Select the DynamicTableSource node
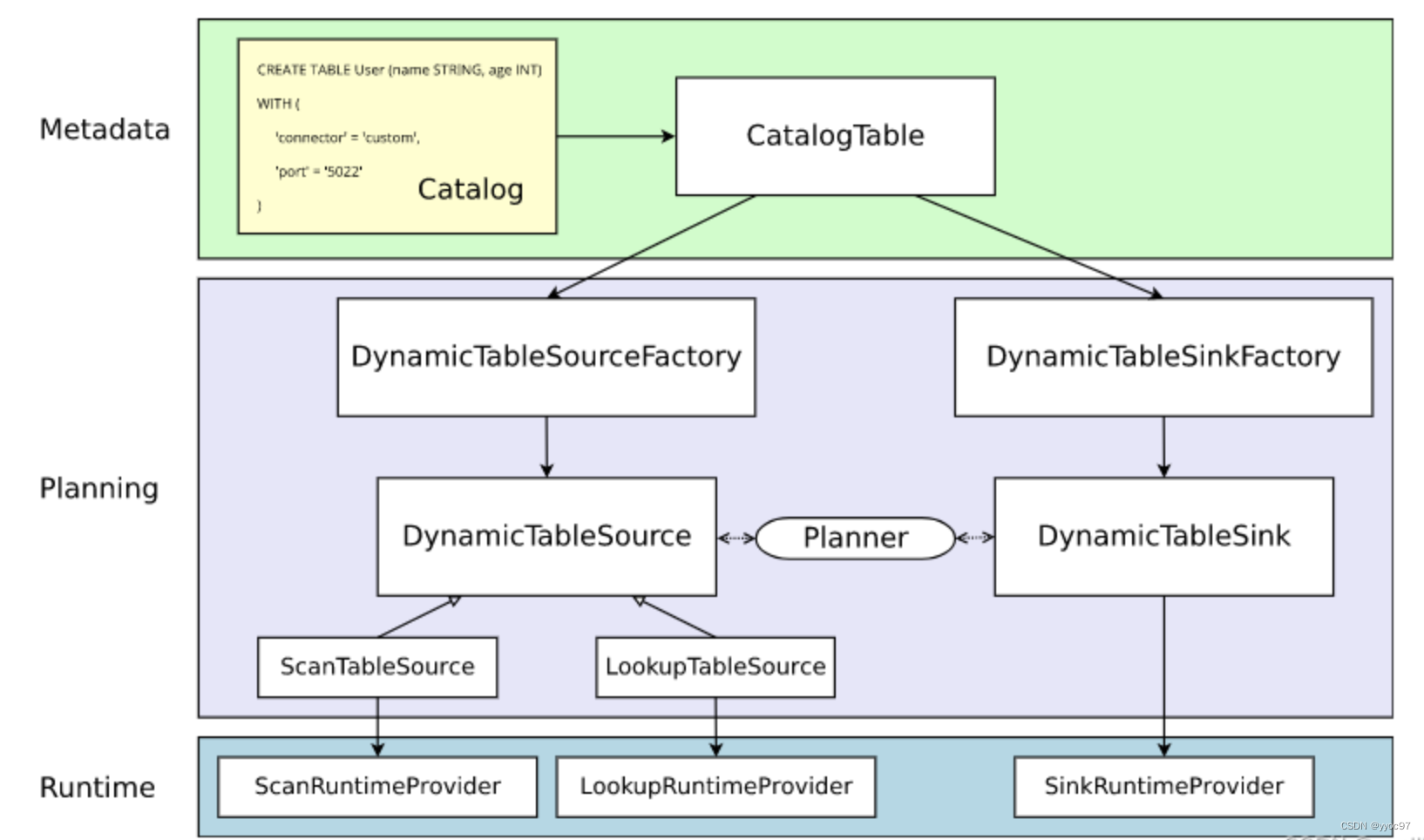The image size is (1424, 840). point(546,537)
